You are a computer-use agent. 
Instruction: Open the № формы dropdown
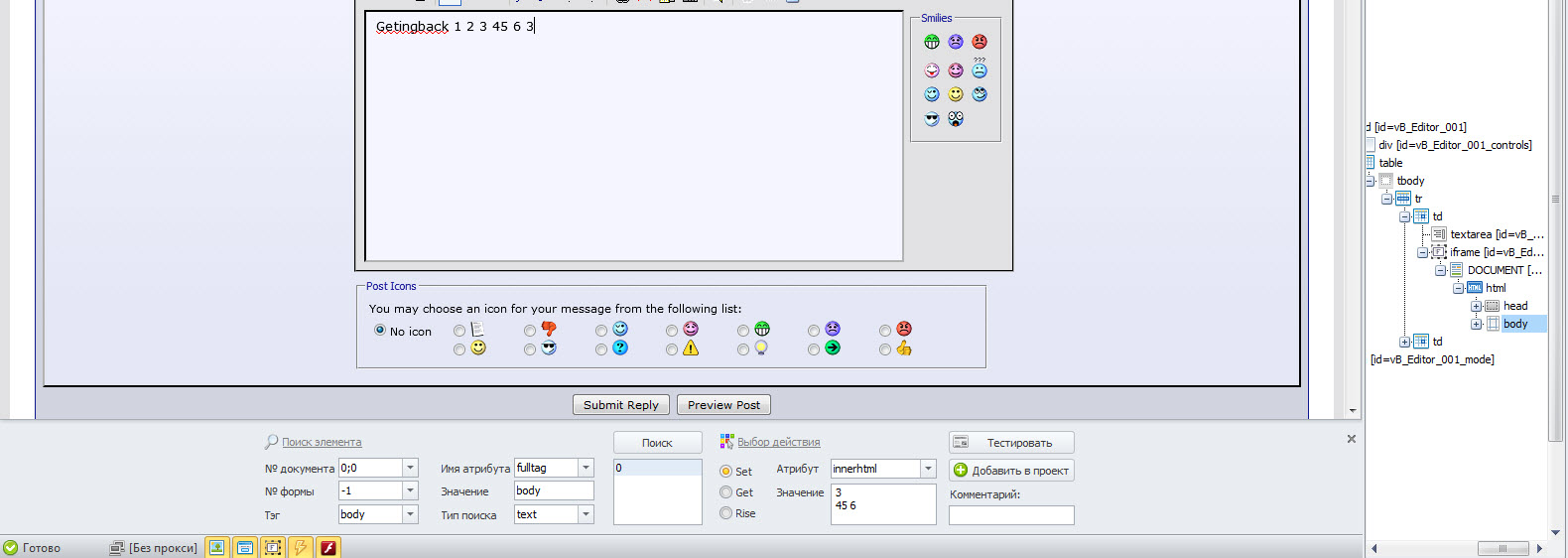click(x=410, y=490)
